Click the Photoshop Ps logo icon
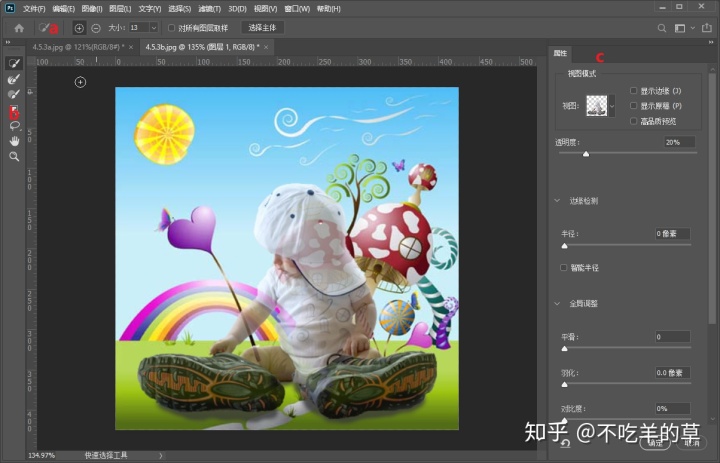This screenshot has height=463, width=720. click(x=10, y=8)
